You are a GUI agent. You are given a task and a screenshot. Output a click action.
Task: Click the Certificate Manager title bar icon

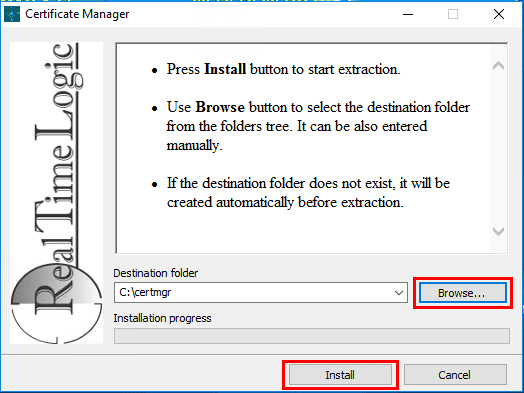12,14
